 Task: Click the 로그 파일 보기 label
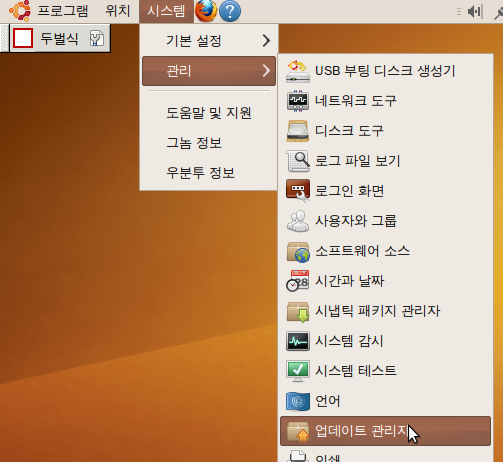click(357, 161)
